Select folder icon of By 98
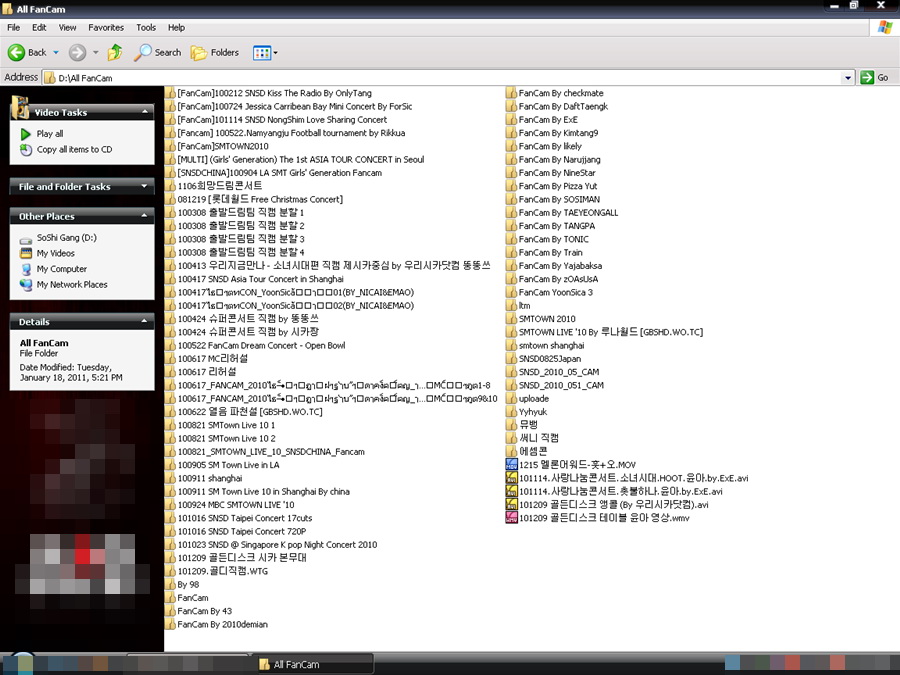 [x=170, y=584]
